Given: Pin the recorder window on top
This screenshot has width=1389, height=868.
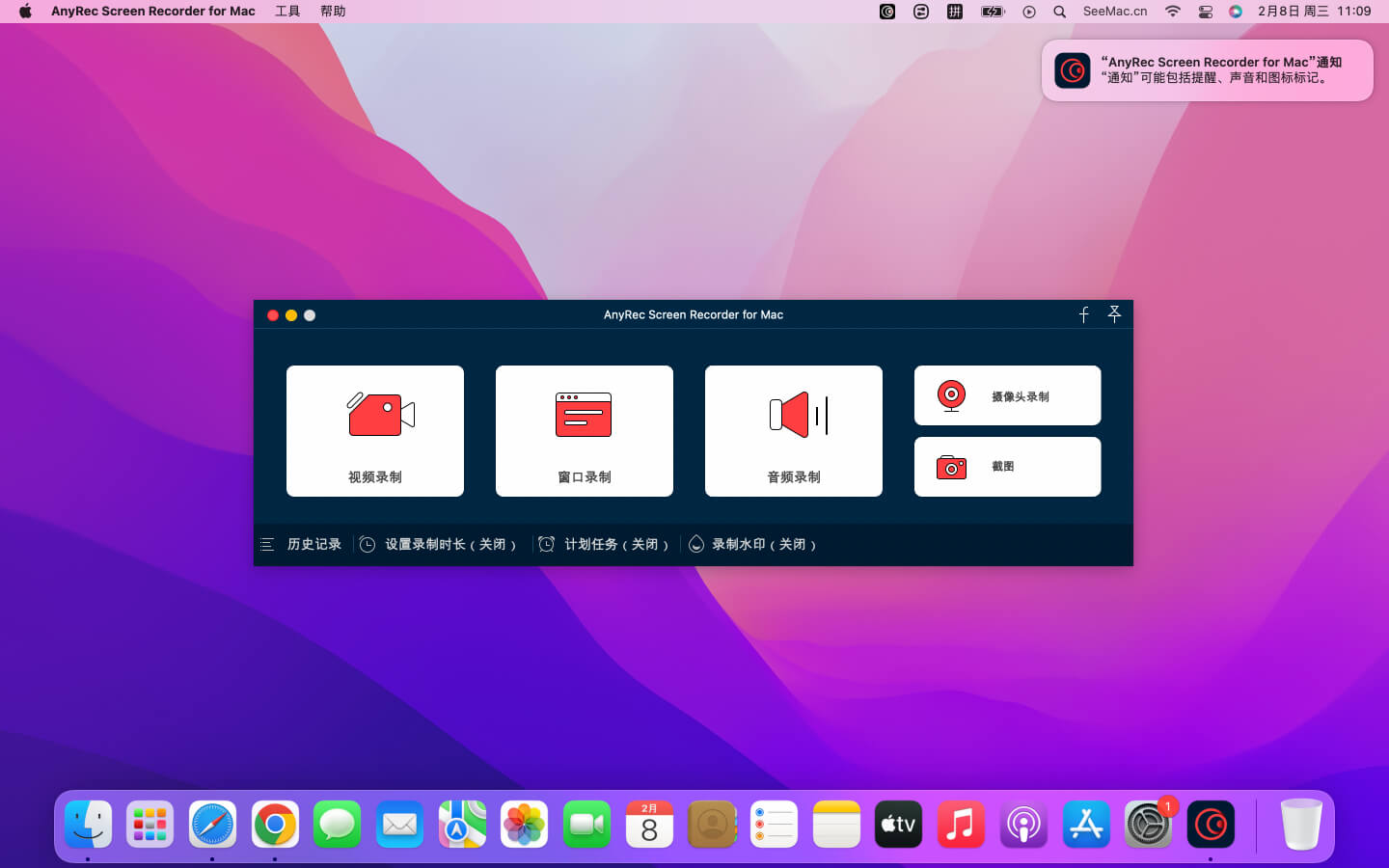Looking at the screenshot, I should pyautogui.click(x=1114, y=314).
